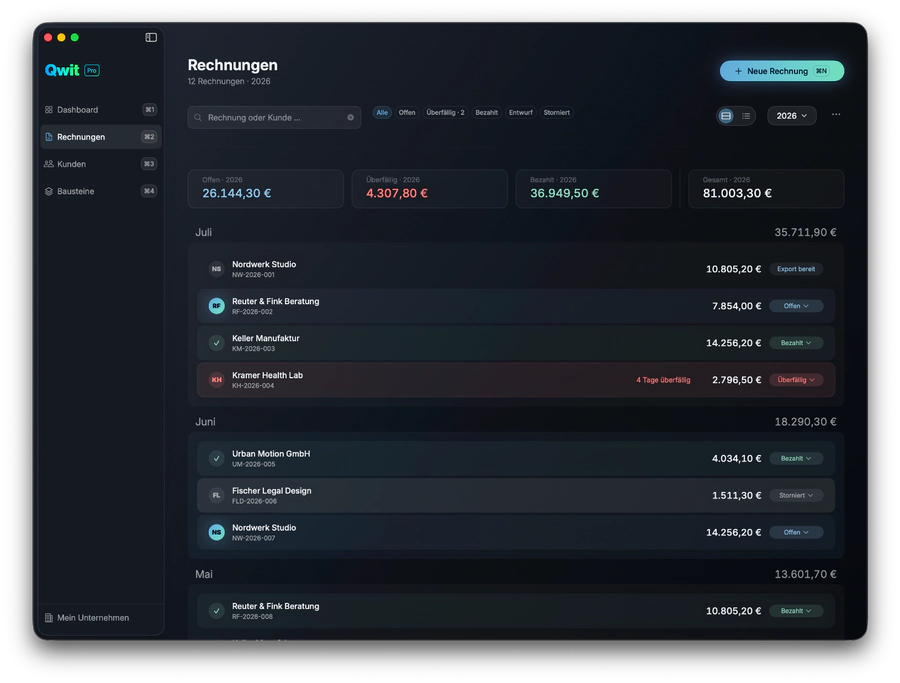Toggle the sidebar panel icon
Viewport: 900px width, 683px height.
pyautogui.click(x=151, y=37)
